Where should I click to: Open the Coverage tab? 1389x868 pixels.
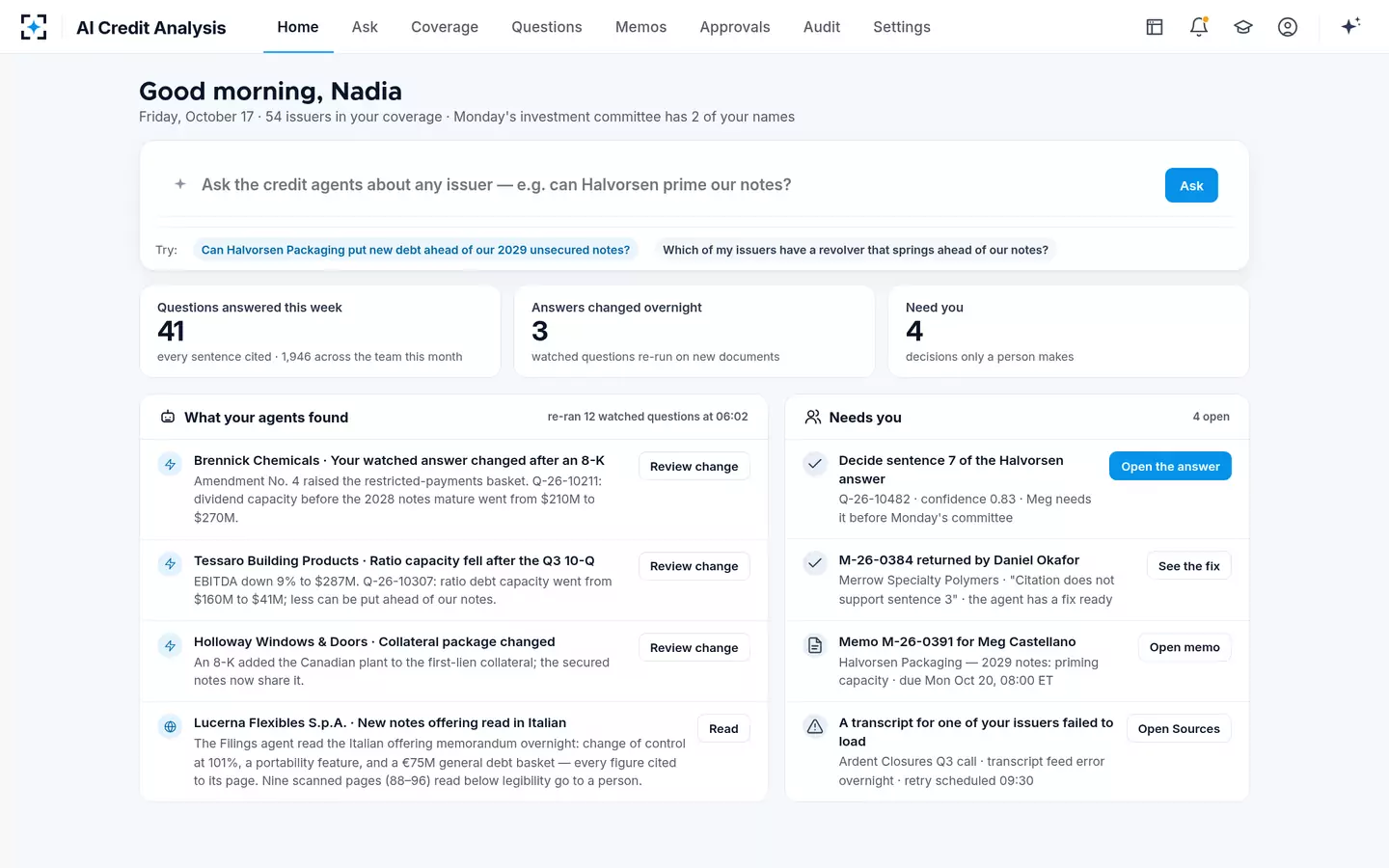tap(445, 27)
